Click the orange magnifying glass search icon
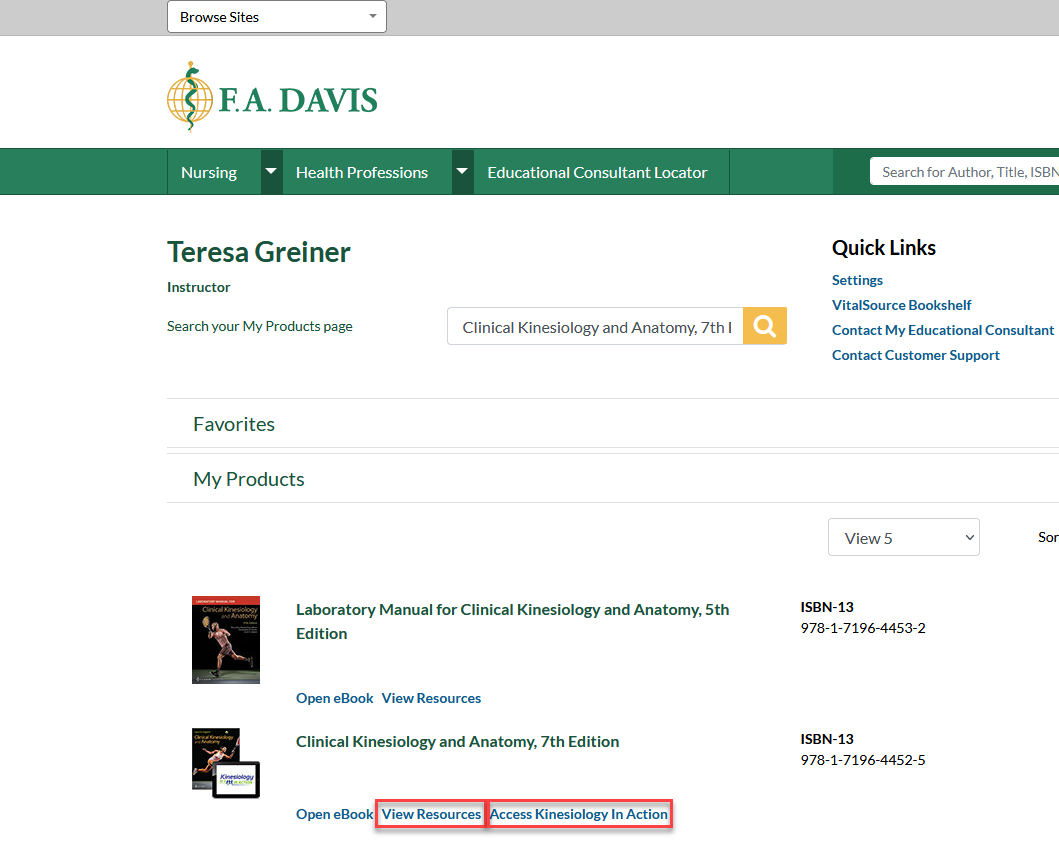 [x=764, y=325]
